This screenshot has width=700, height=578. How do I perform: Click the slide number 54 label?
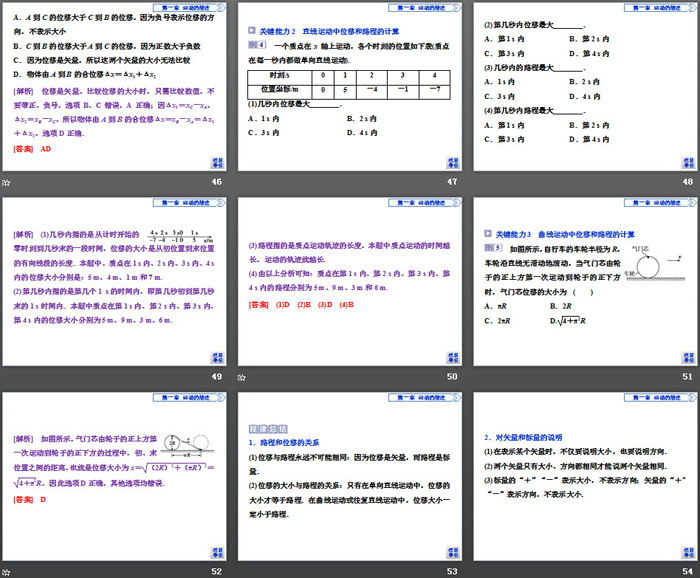[686, 570]
